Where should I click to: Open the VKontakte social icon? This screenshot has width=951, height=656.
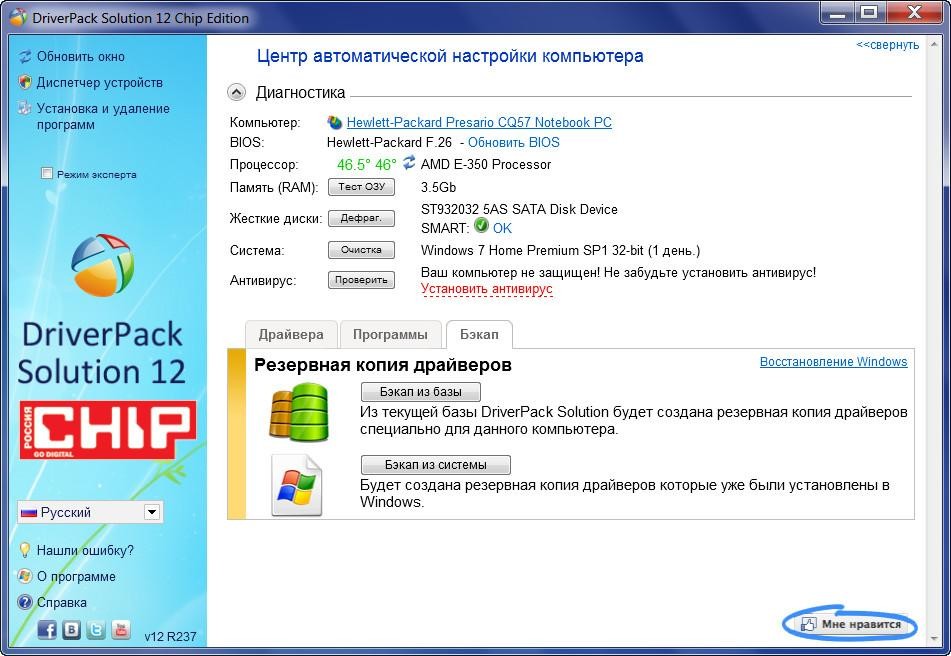(72, 630)
